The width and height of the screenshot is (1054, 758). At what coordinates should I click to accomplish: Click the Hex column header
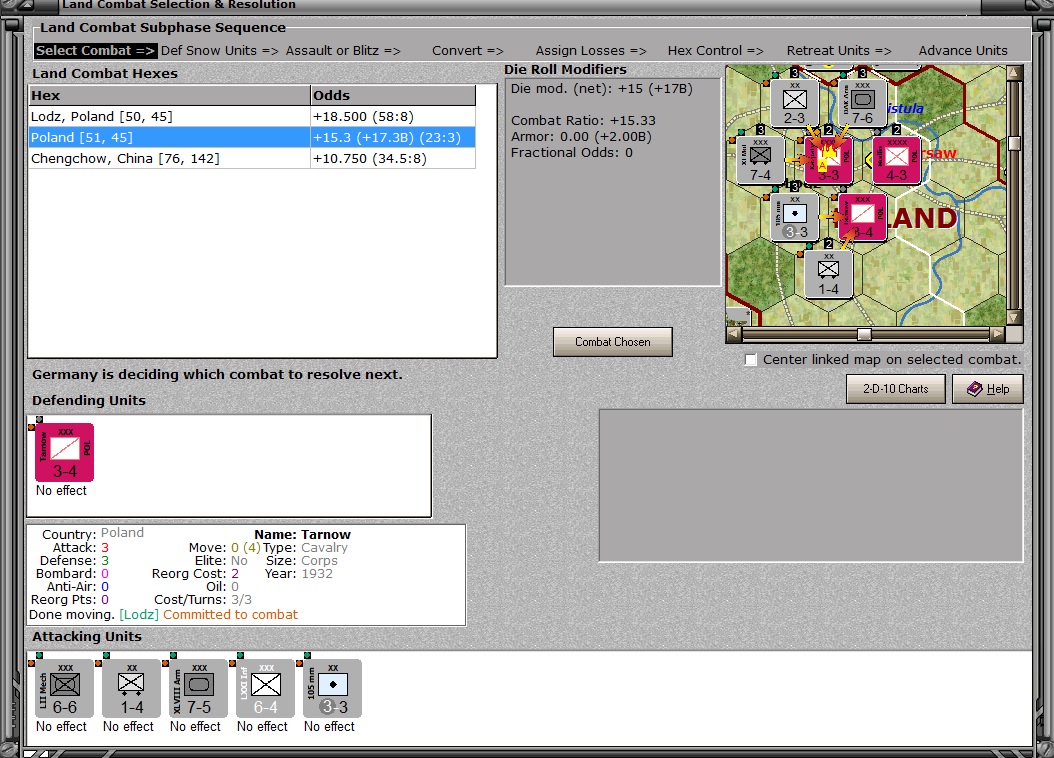tap(169, 95)
